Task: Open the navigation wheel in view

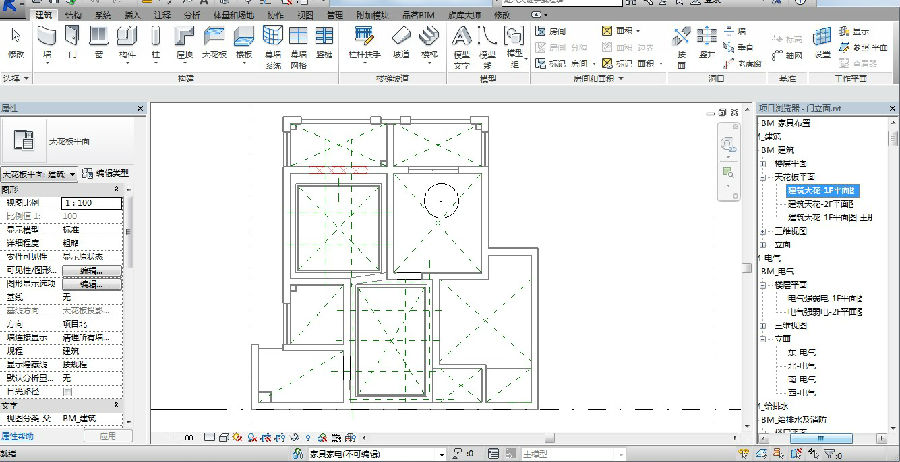Action: point(726,145)
